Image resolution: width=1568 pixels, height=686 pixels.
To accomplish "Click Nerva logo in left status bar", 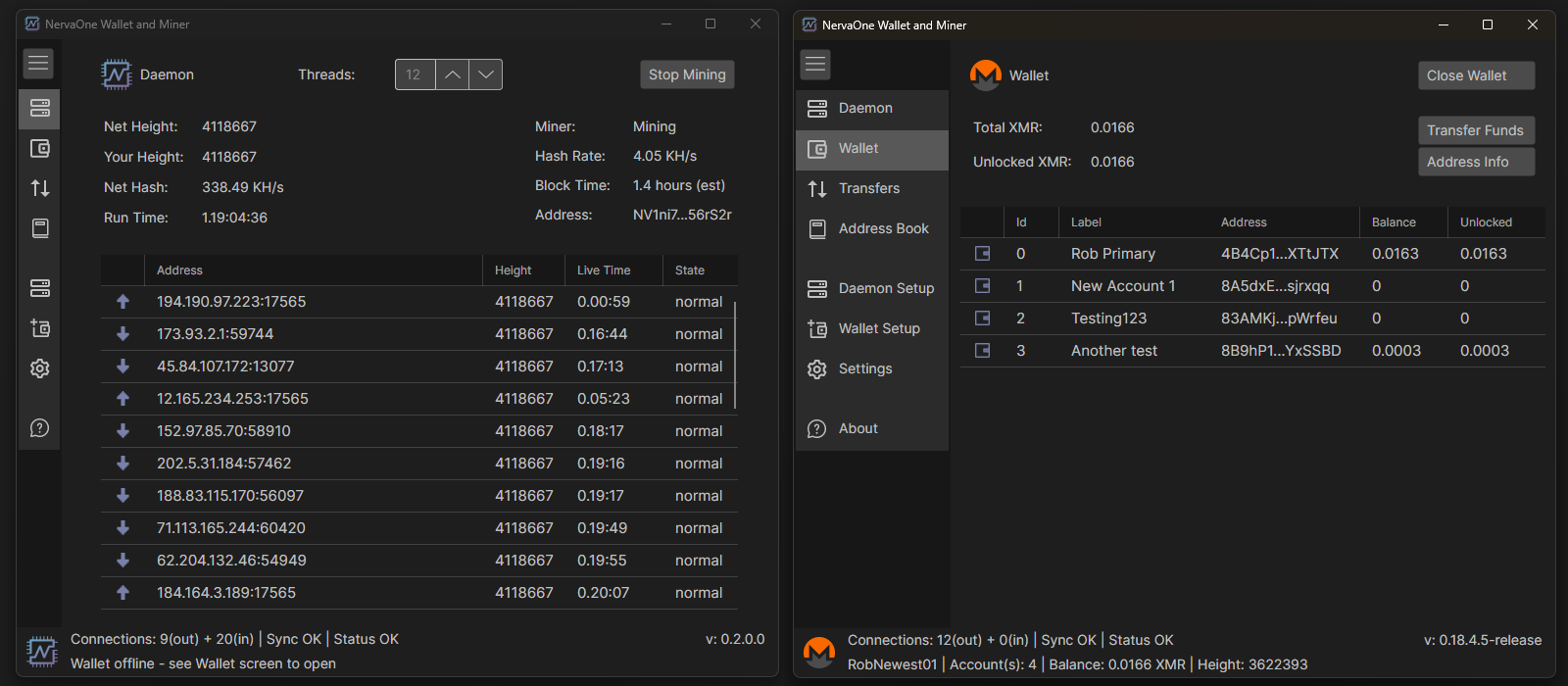I will click(41, 651).
